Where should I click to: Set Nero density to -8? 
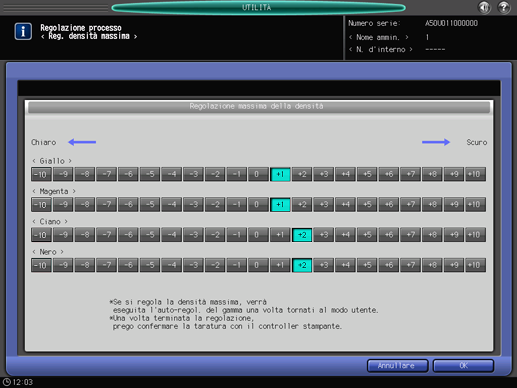tap(85, 265)
